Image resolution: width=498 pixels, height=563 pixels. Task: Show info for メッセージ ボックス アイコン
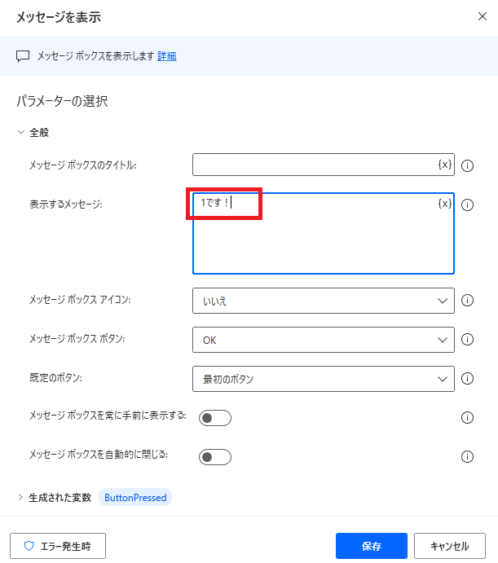467,300
